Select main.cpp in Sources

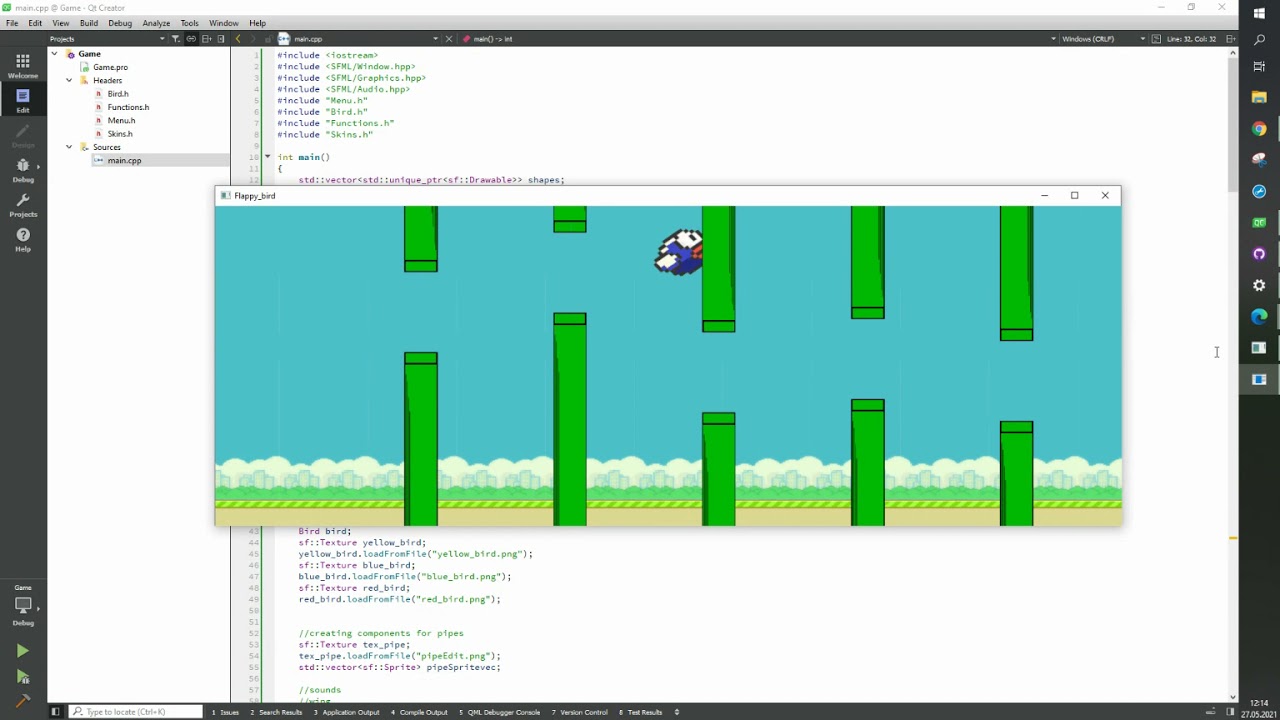[x=124, y=160]
